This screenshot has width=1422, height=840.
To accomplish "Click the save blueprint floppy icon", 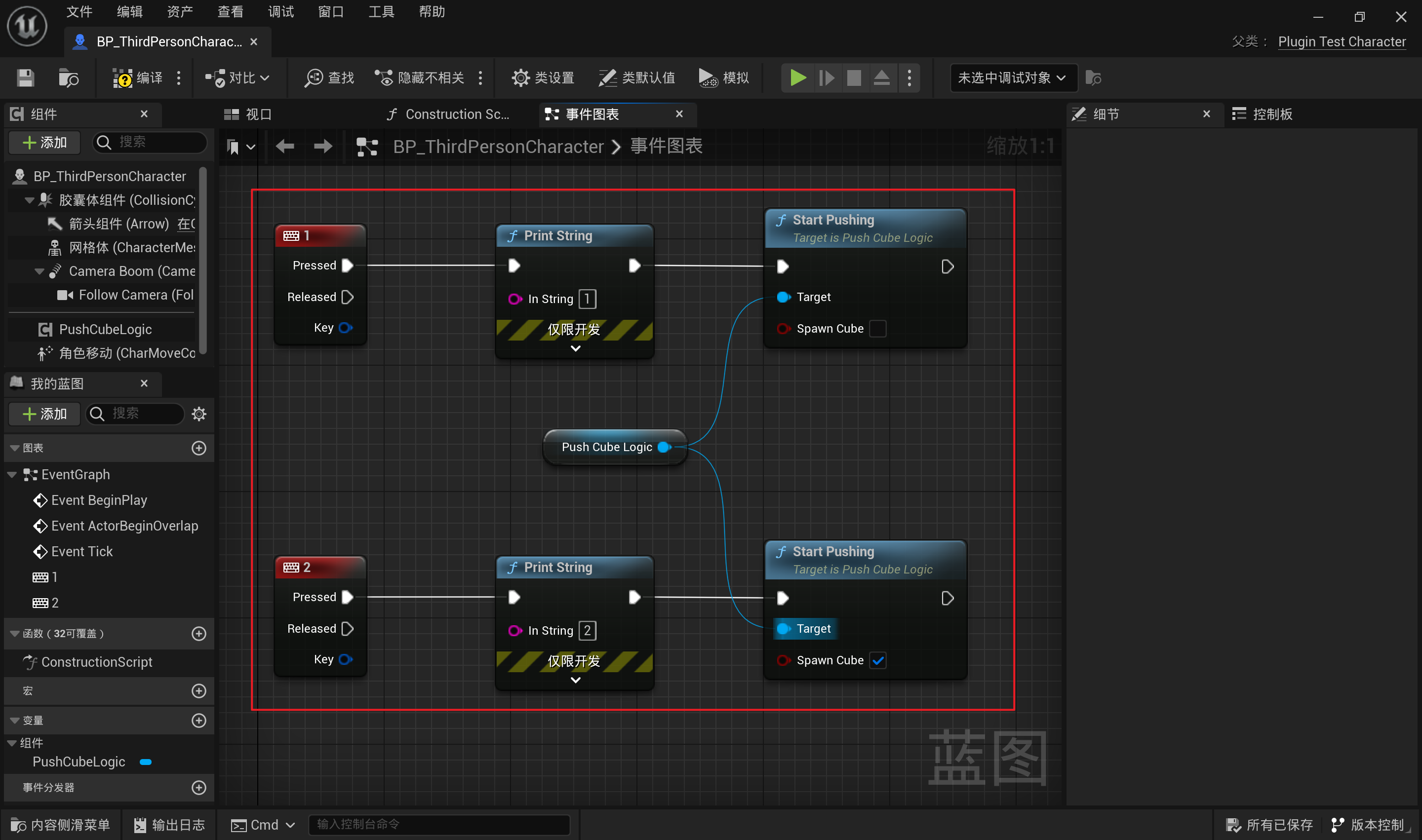I will pyautogui.click(x=26, y=77).
